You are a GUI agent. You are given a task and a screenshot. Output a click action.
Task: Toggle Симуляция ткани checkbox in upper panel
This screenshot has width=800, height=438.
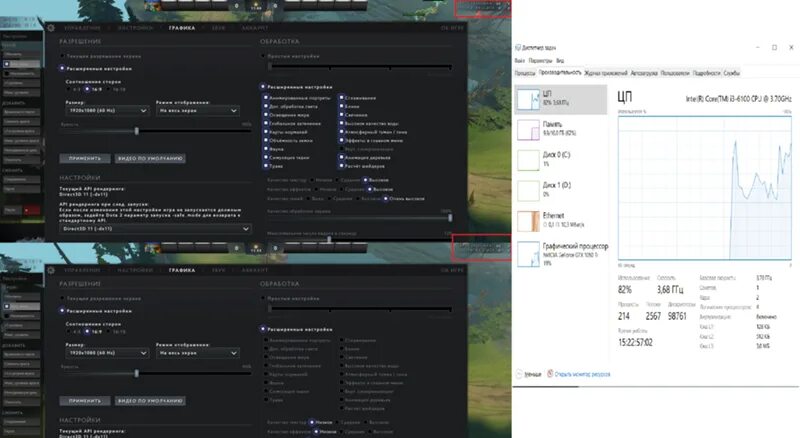[265, 157]
